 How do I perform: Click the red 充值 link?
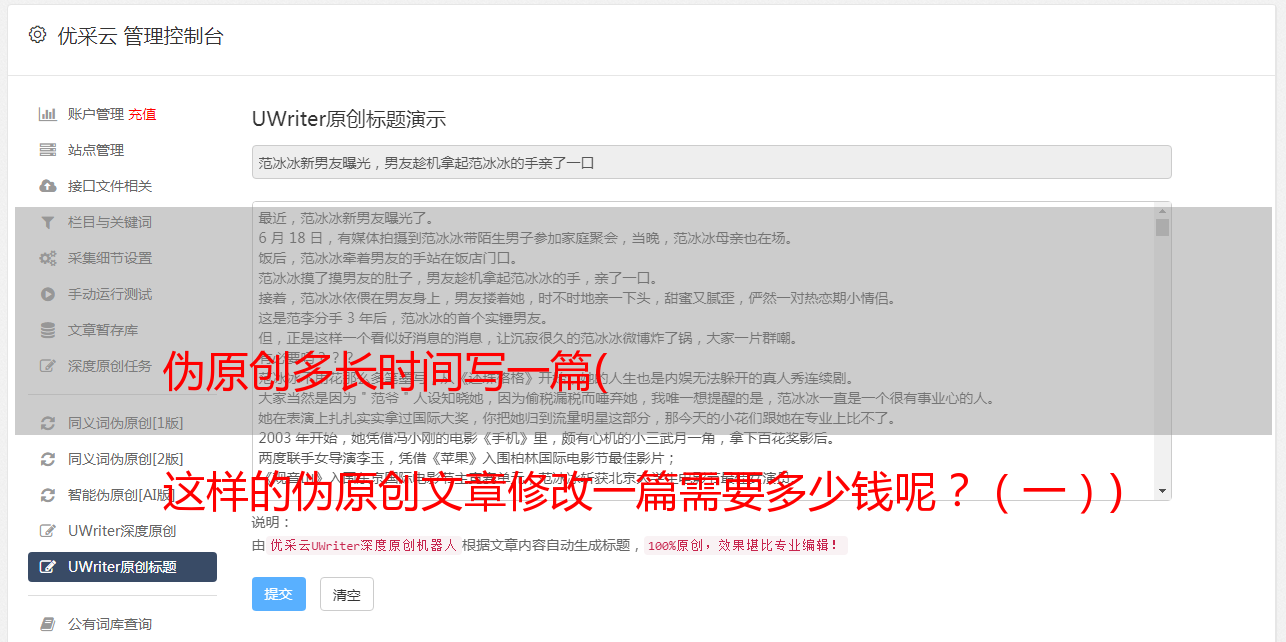click(142, 114)
